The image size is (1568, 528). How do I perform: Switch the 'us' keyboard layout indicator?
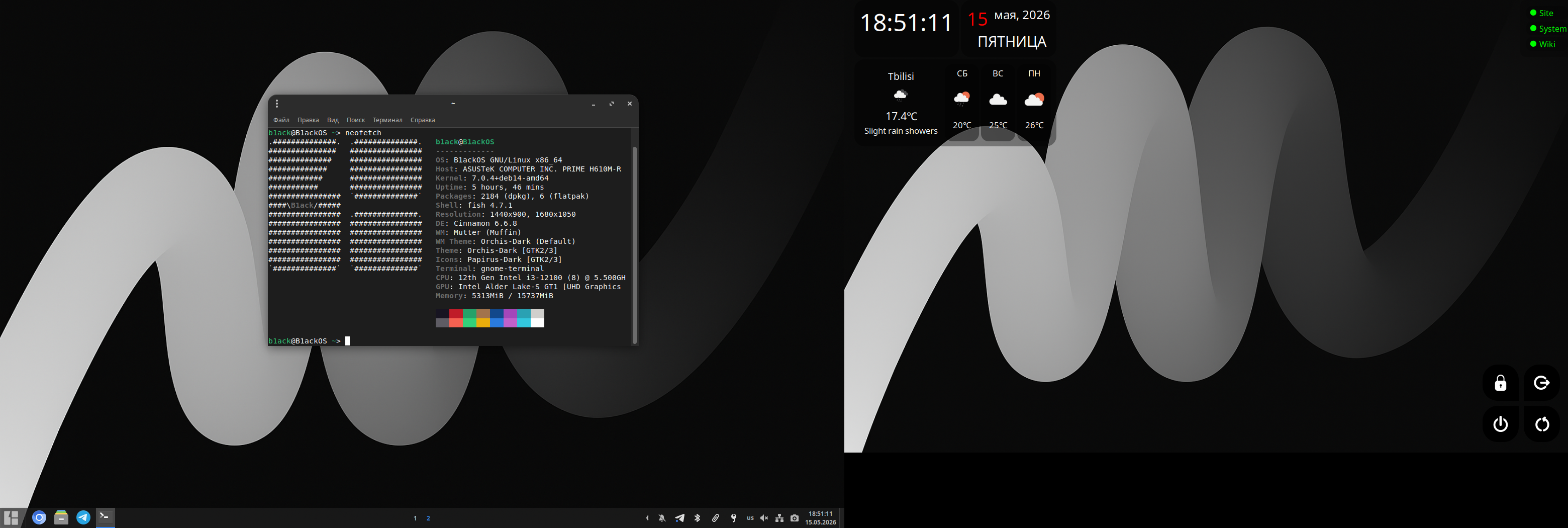click(x=750, y=518)
